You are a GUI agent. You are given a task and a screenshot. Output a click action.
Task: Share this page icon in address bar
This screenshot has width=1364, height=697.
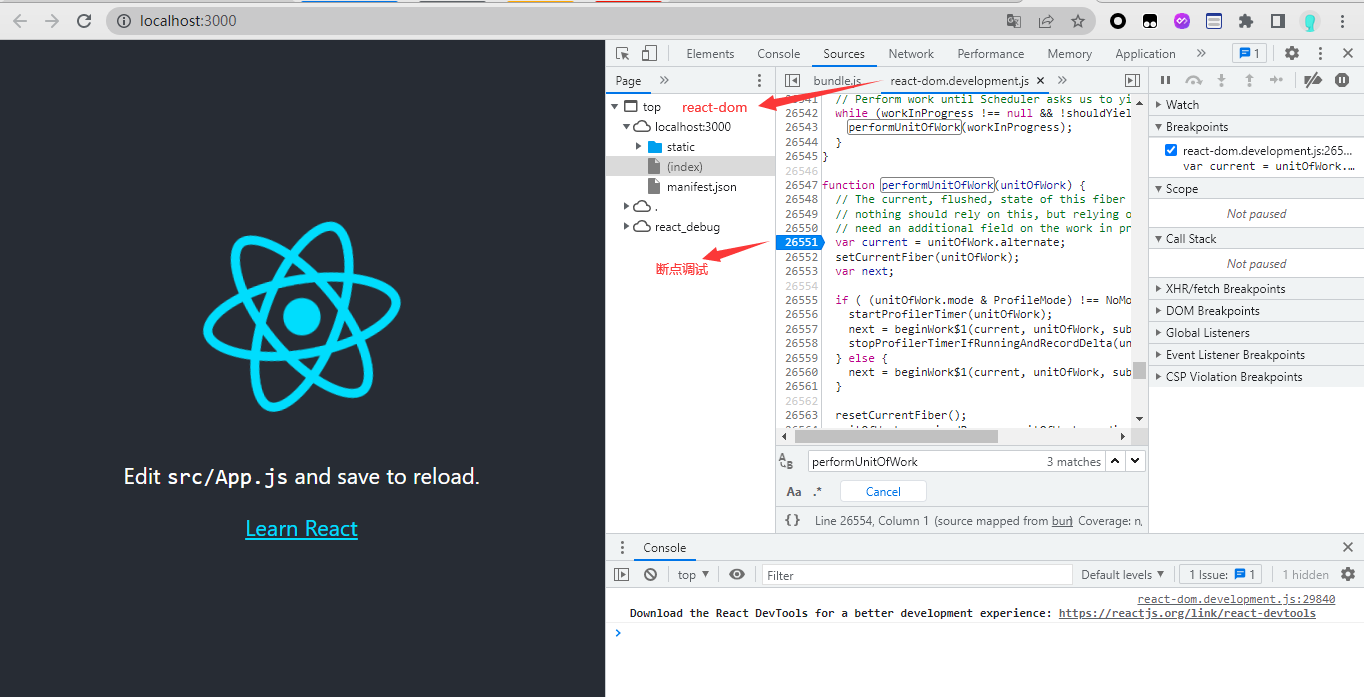tap(1046, 20)
